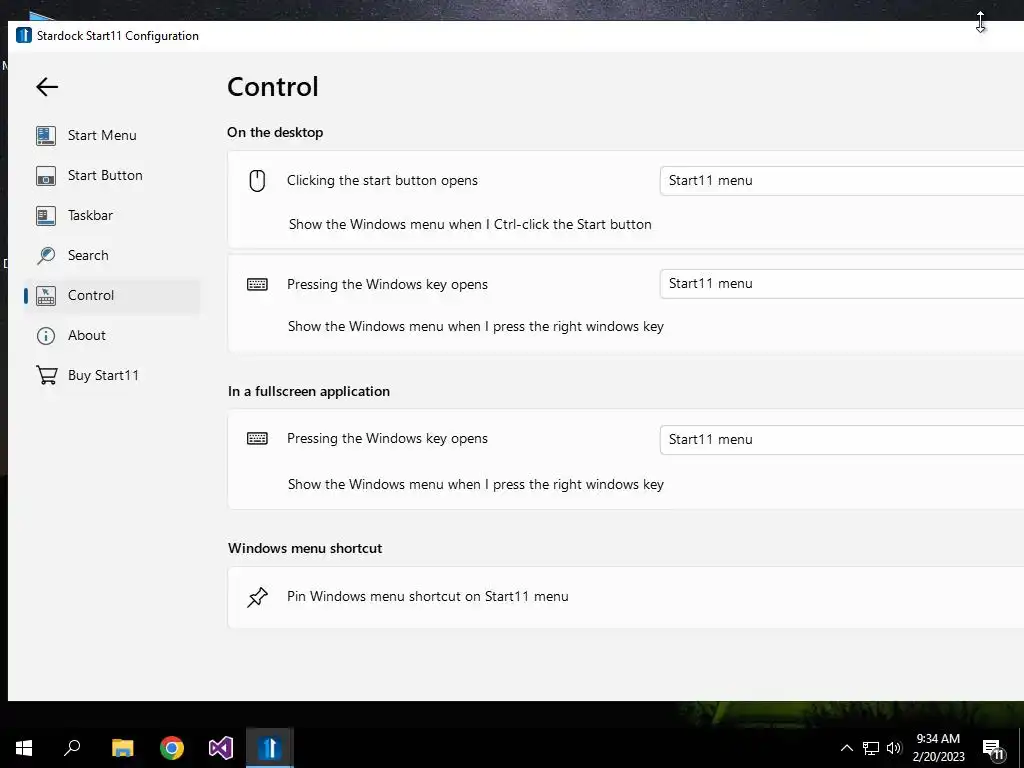Open the About page
Image resolution: width=1024 pixels, height=768 pixels.
click(112, 336)
